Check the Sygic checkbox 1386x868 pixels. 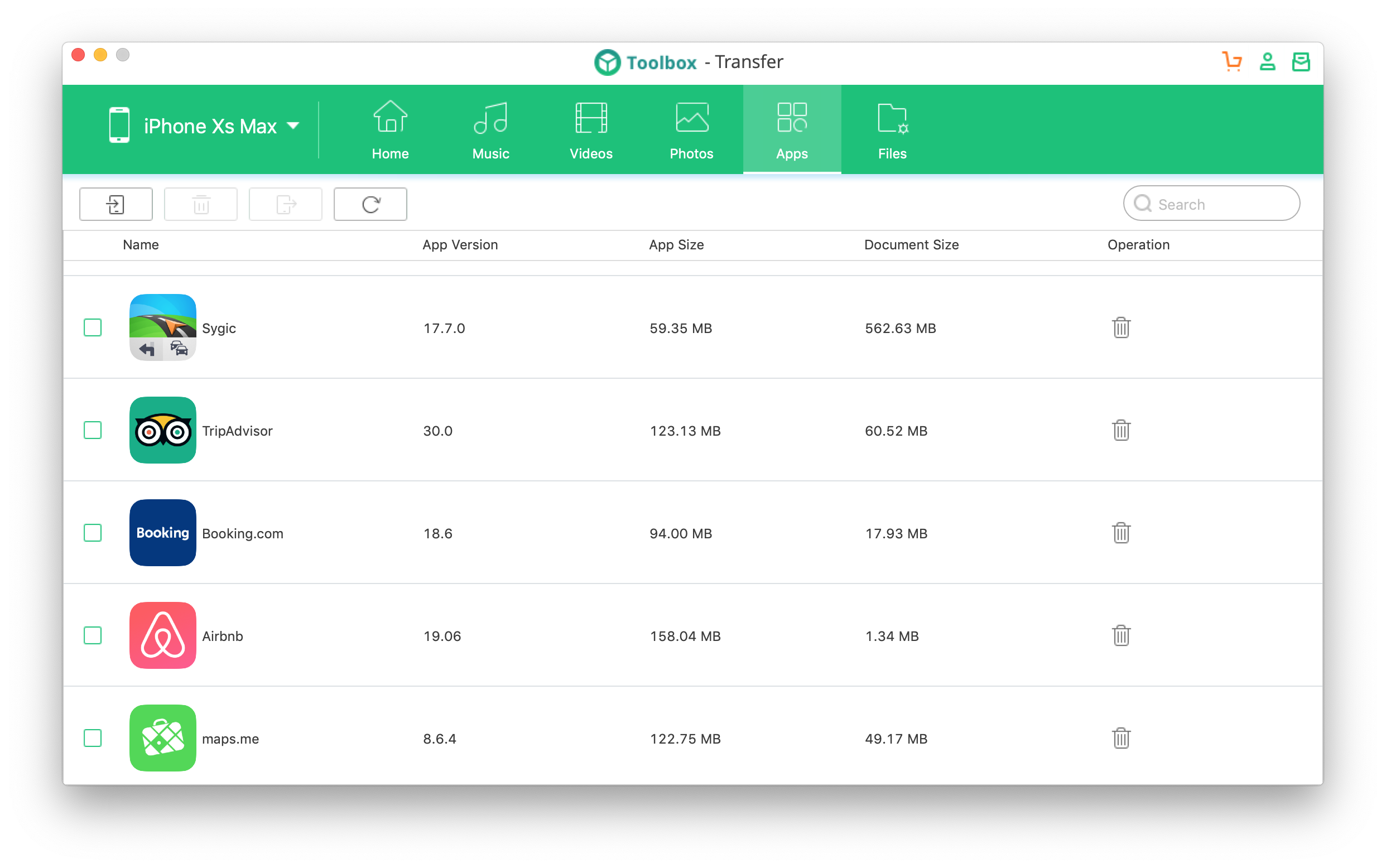tap(93, 328)
